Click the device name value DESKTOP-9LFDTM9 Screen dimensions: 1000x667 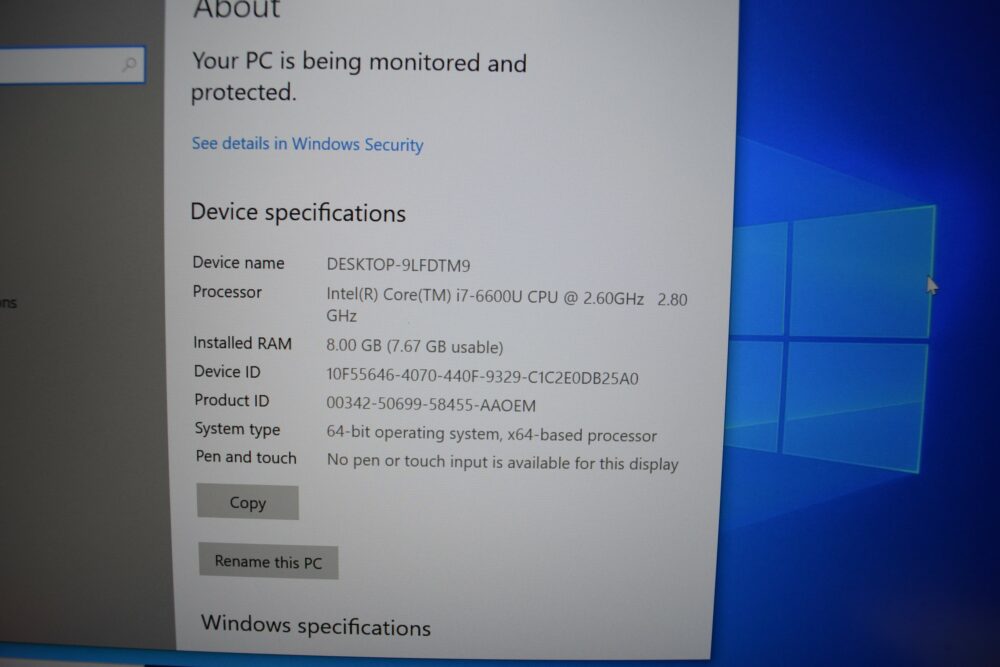pos(399,265)
